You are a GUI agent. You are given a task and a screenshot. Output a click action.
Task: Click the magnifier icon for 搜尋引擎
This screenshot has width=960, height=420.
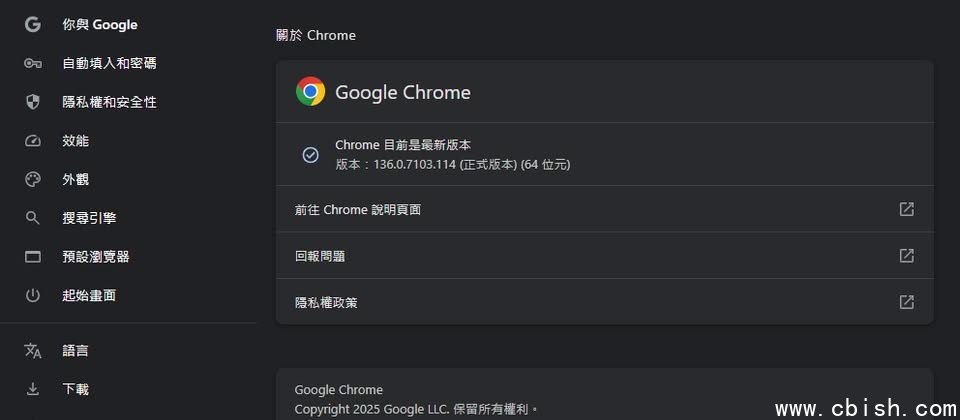point(32,218)
